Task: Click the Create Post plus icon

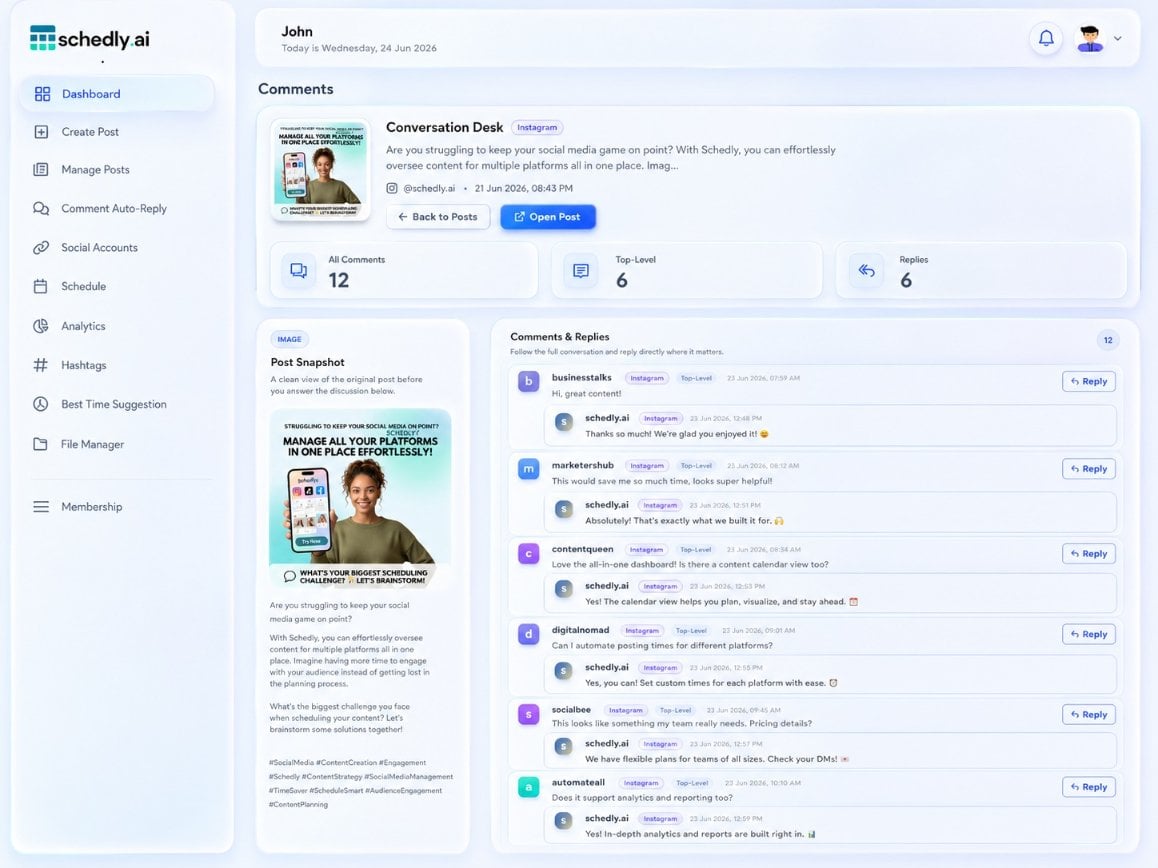Action: 41,131
